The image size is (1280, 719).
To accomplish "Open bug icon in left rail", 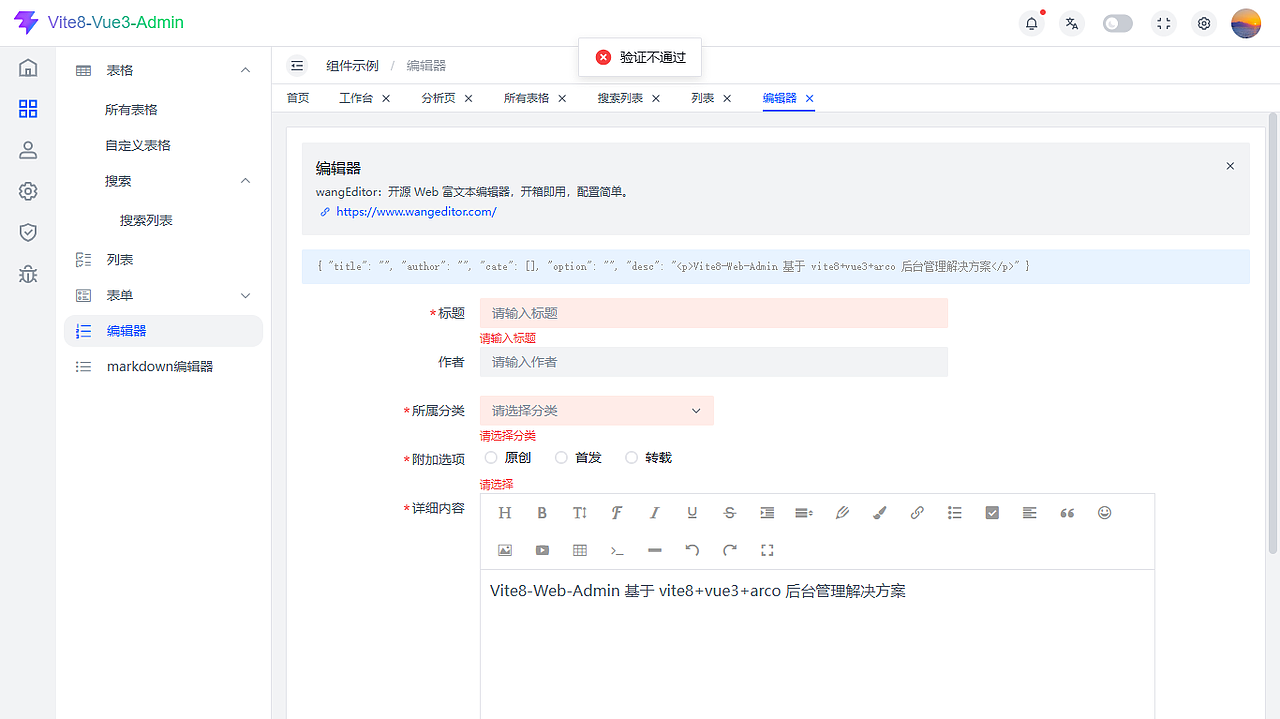I will 28,273.
